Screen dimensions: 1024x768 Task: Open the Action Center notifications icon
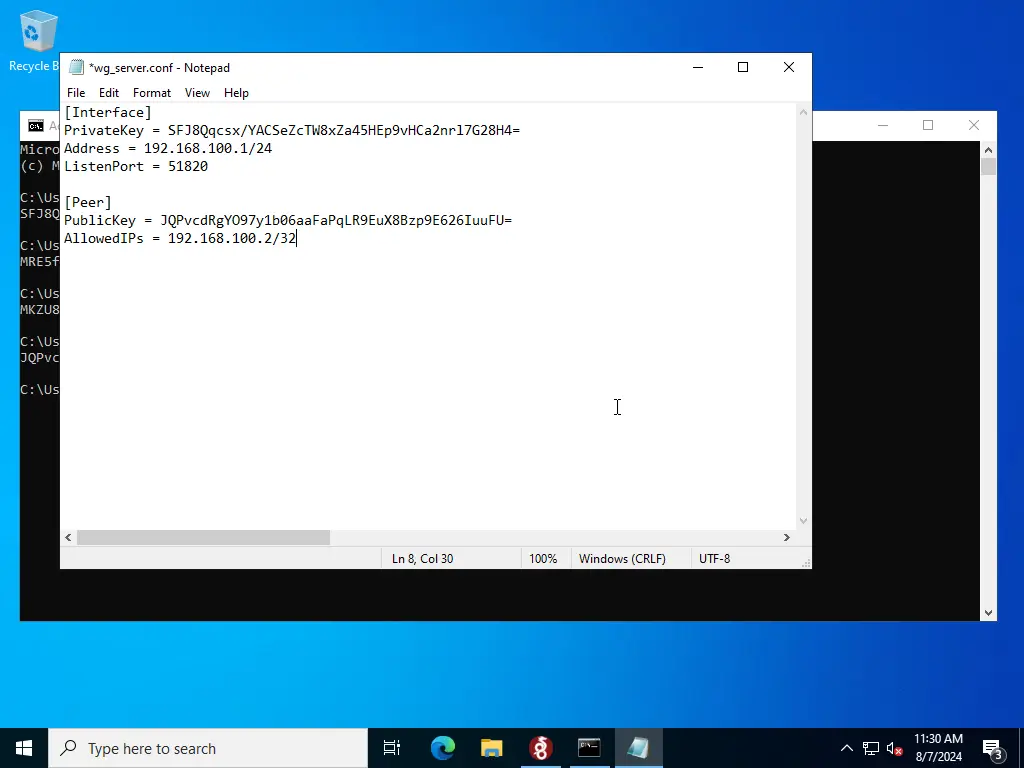993,748
